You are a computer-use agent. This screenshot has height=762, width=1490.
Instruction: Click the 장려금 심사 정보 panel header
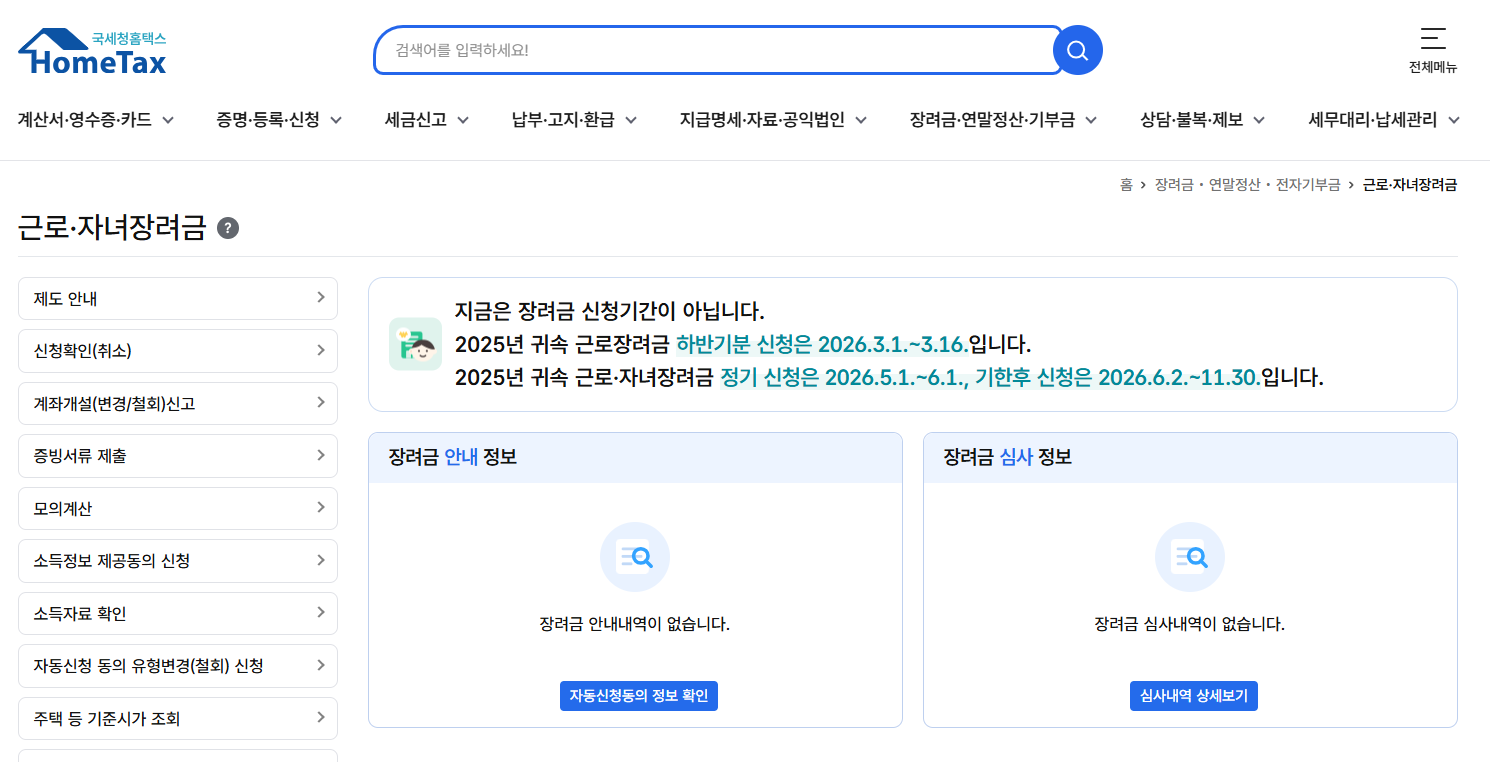[x=1190, y=458]
